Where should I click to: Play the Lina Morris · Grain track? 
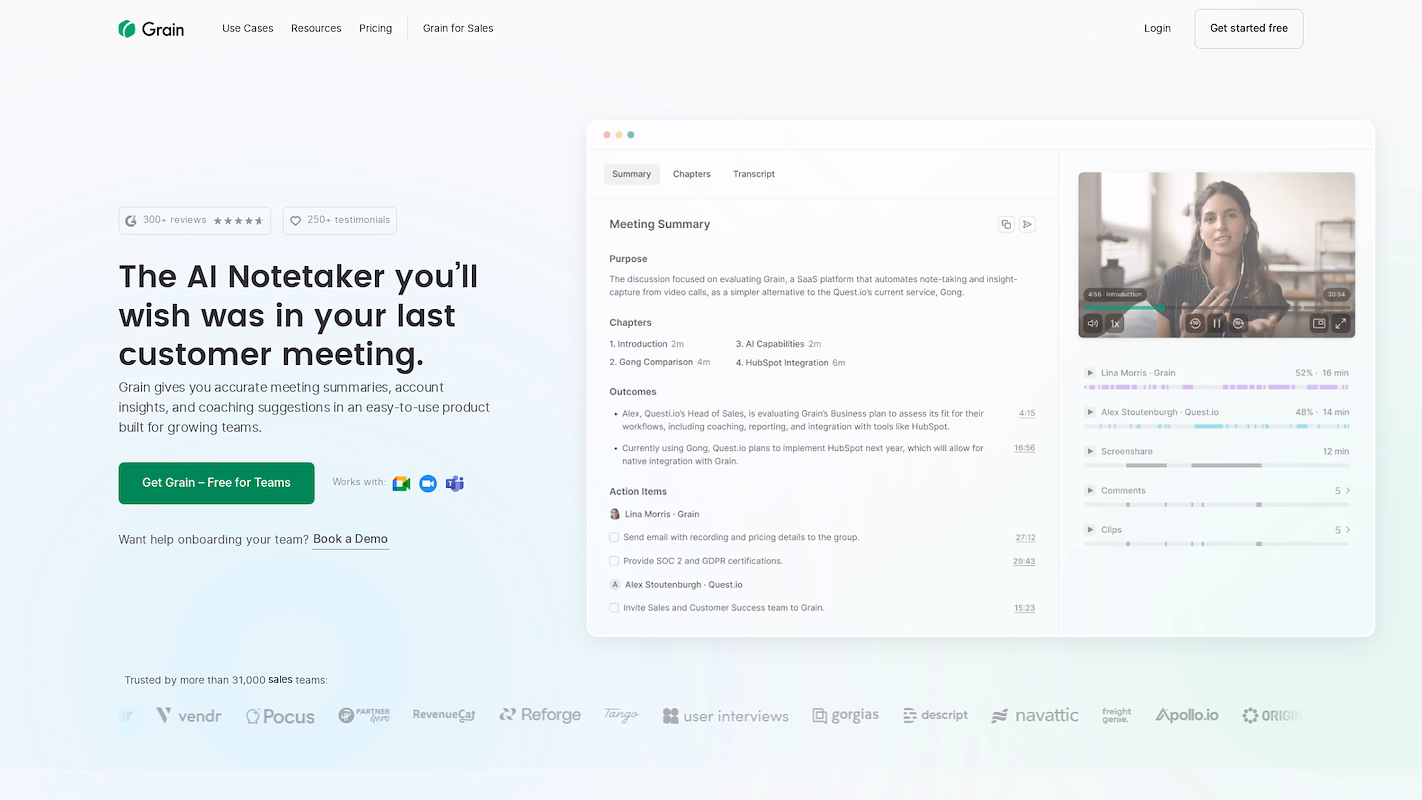(1090, 373)
